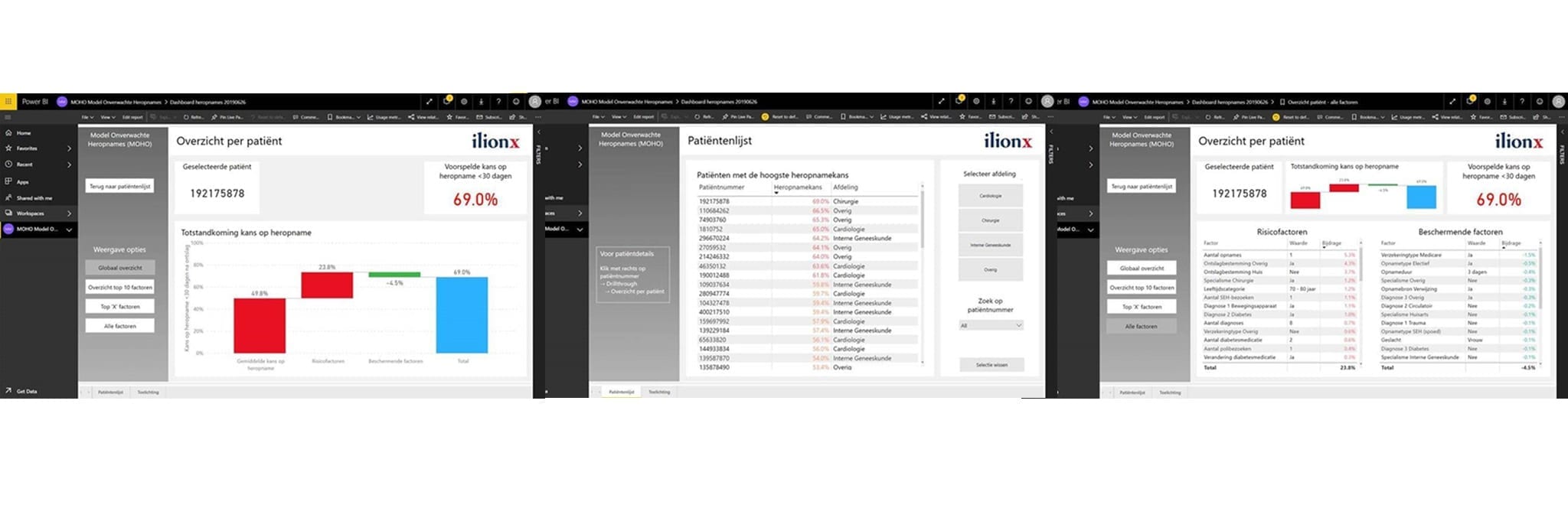Open Apps in the navigation sidebar

tap(22, 181)
